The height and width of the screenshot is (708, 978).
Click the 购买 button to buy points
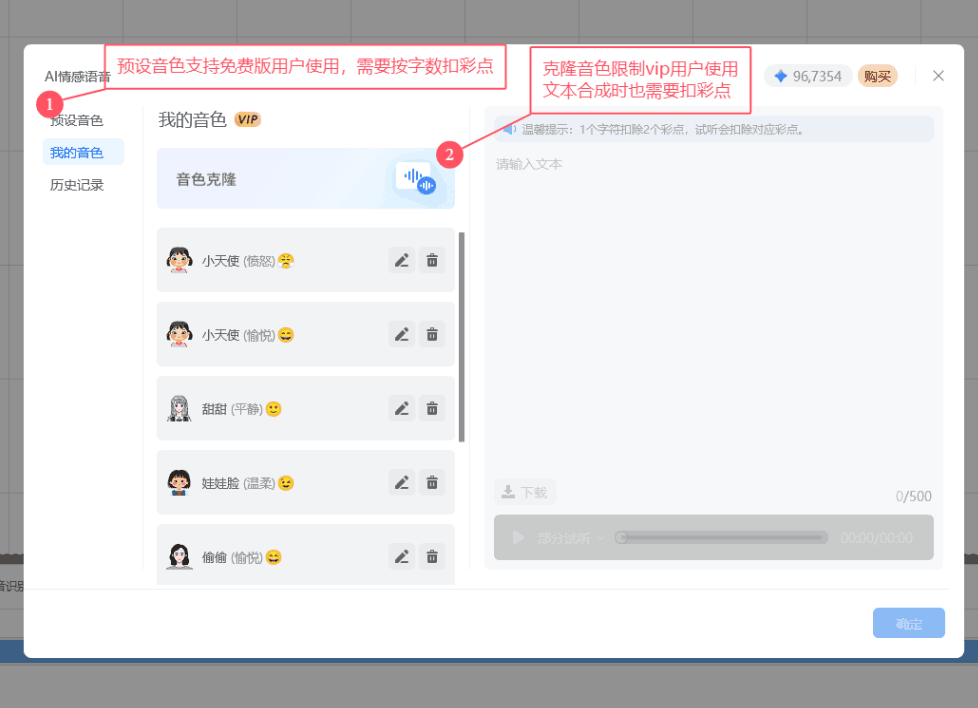coord(877,76)
